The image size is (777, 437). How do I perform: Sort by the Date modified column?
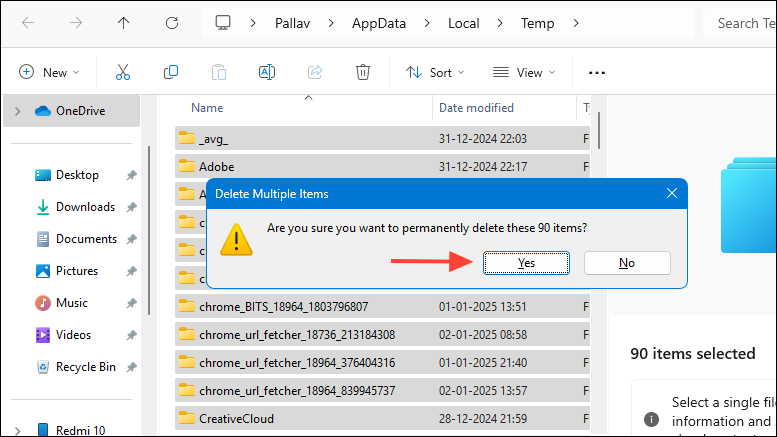pos(476,107)
